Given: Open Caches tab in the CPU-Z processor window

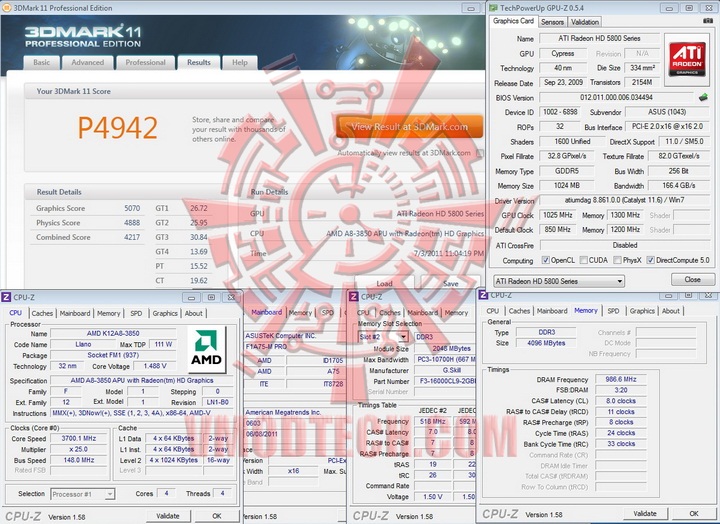Looking at the screenshot, I should tap(42, 313).
